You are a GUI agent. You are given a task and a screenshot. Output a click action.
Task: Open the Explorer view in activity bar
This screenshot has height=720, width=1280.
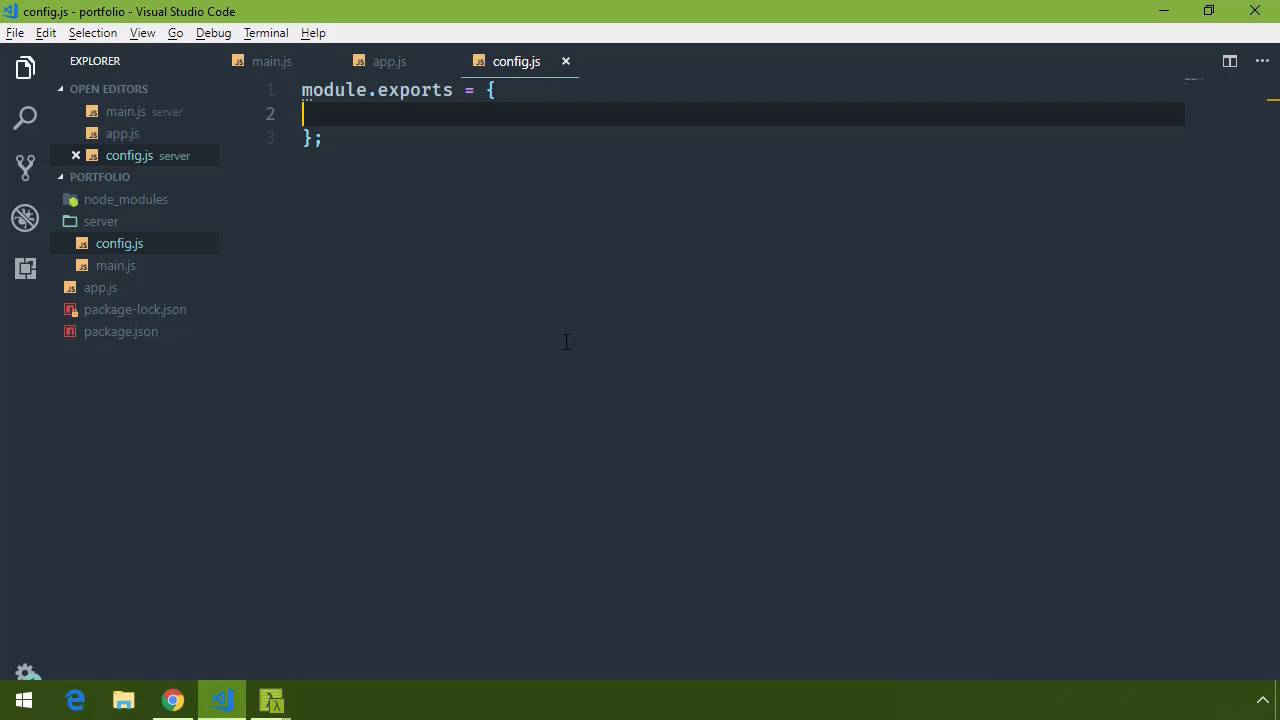pos(25,68)
